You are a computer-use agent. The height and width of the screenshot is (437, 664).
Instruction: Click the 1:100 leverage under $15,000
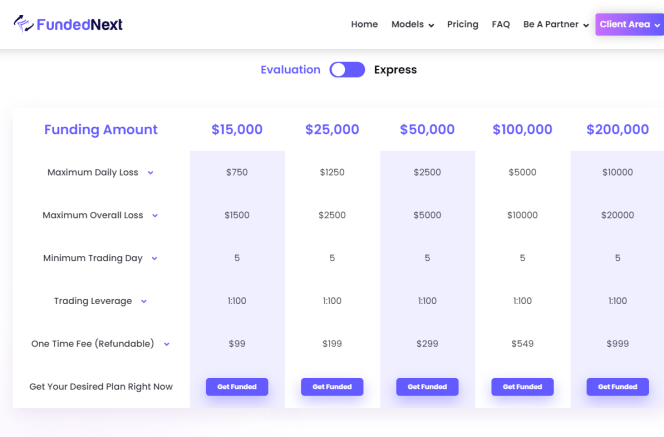tap(237, 301)
